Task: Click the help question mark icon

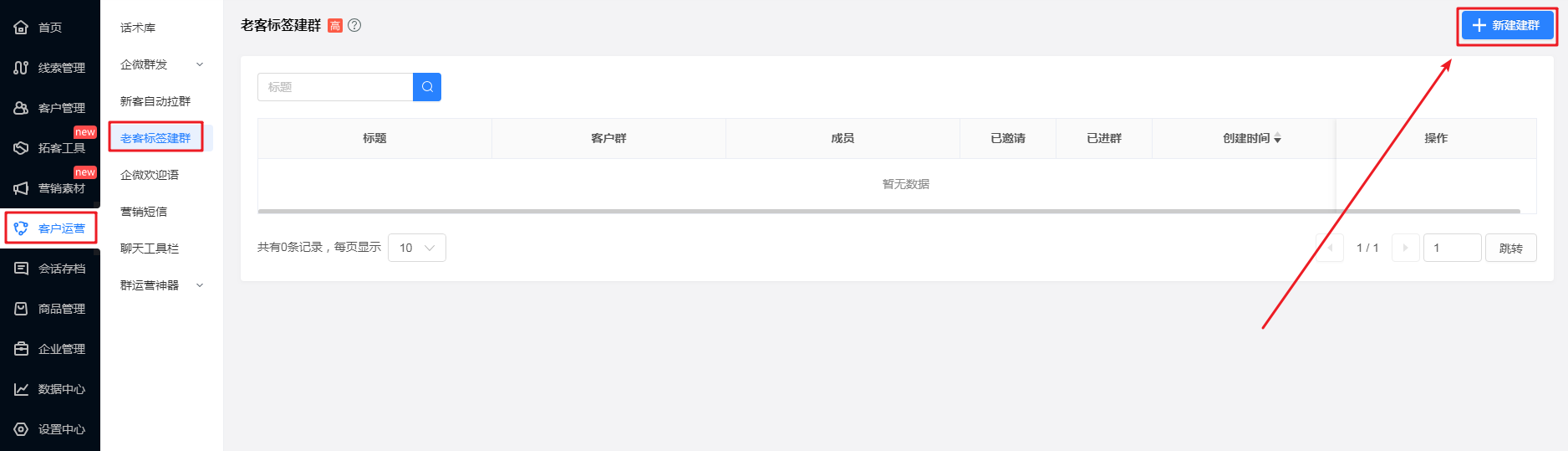Action: coord(354,25)
